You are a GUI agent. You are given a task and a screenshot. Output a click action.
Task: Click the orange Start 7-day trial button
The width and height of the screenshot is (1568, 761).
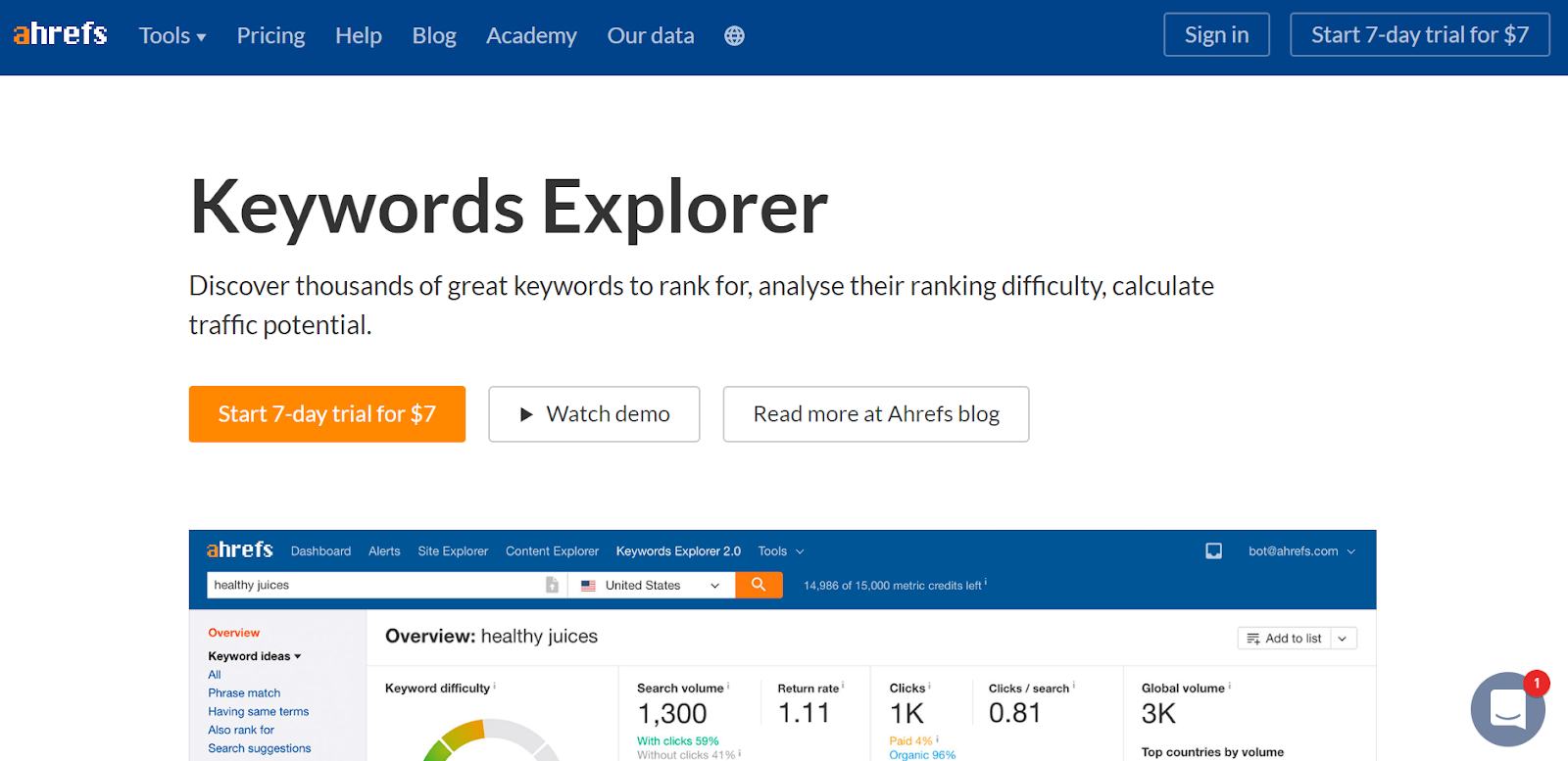coord(327,414)
